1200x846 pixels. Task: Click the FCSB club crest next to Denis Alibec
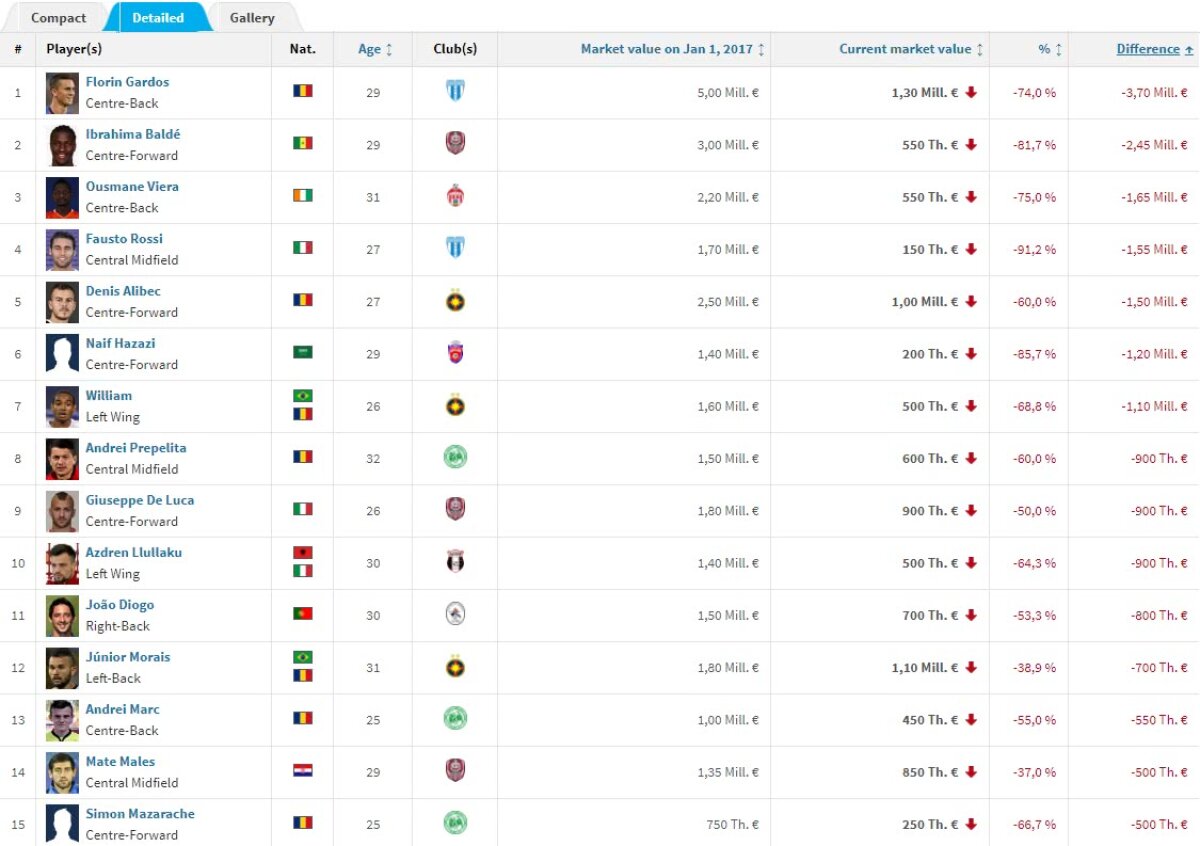pos(455,301)
